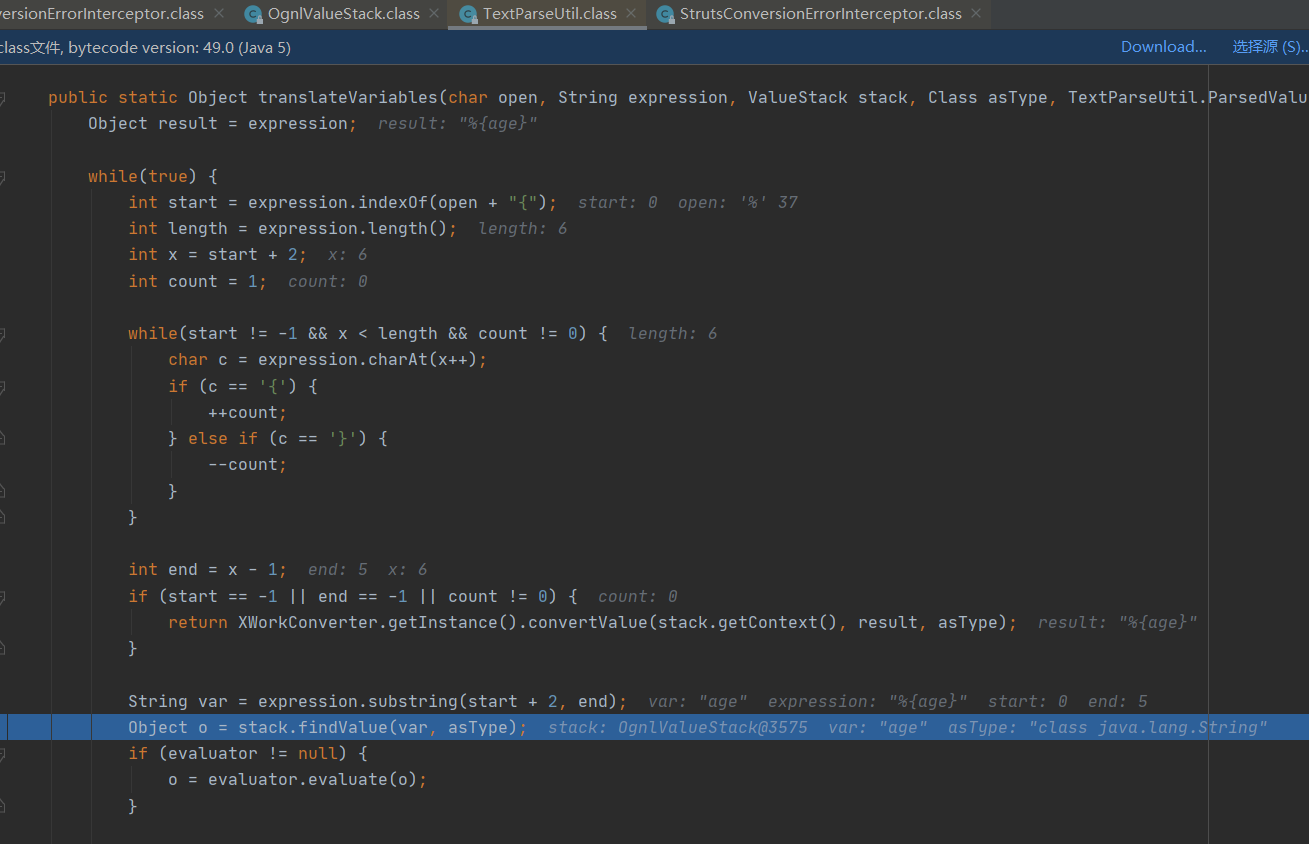Click the result: "%{age}" hint after expression;
Viewport: 1309px width, 844px height.
(458, 123)
